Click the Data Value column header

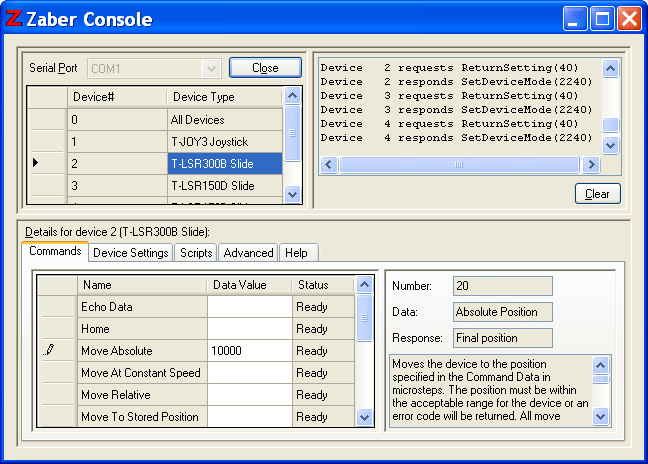tap(250, 285)
